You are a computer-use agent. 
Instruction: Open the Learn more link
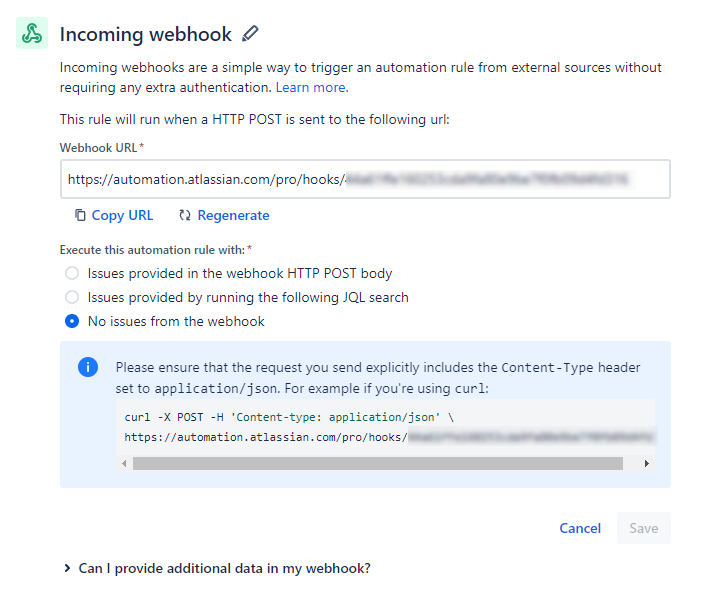coord(312,87)
